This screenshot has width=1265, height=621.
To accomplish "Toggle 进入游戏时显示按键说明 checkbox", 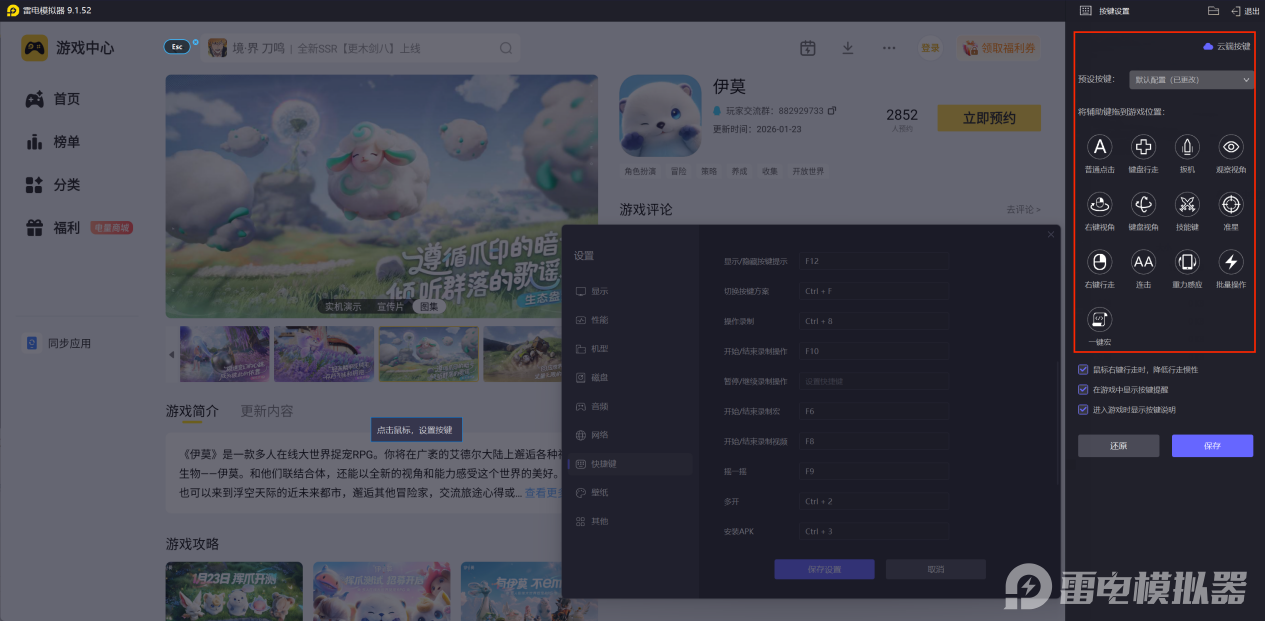I will (x=1083, y=409).
